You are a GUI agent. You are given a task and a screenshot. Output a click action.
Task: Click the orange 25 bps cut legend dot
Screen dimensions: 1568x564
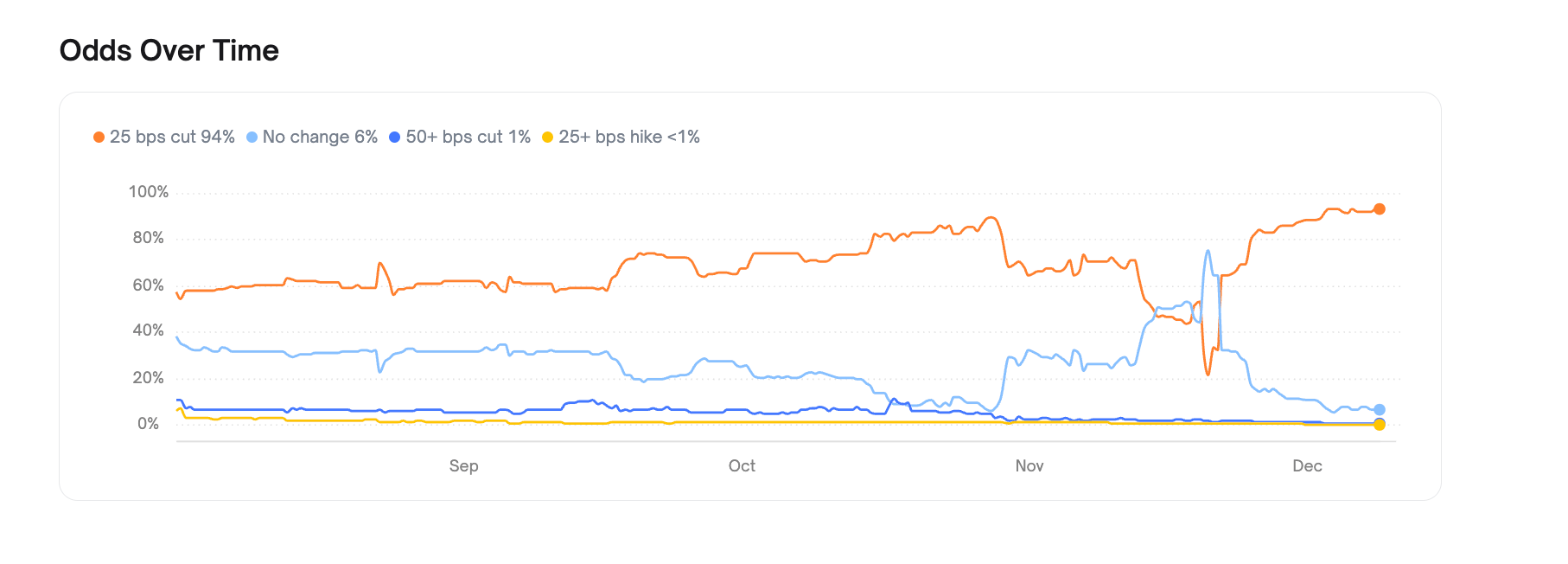tap(99, 138)
